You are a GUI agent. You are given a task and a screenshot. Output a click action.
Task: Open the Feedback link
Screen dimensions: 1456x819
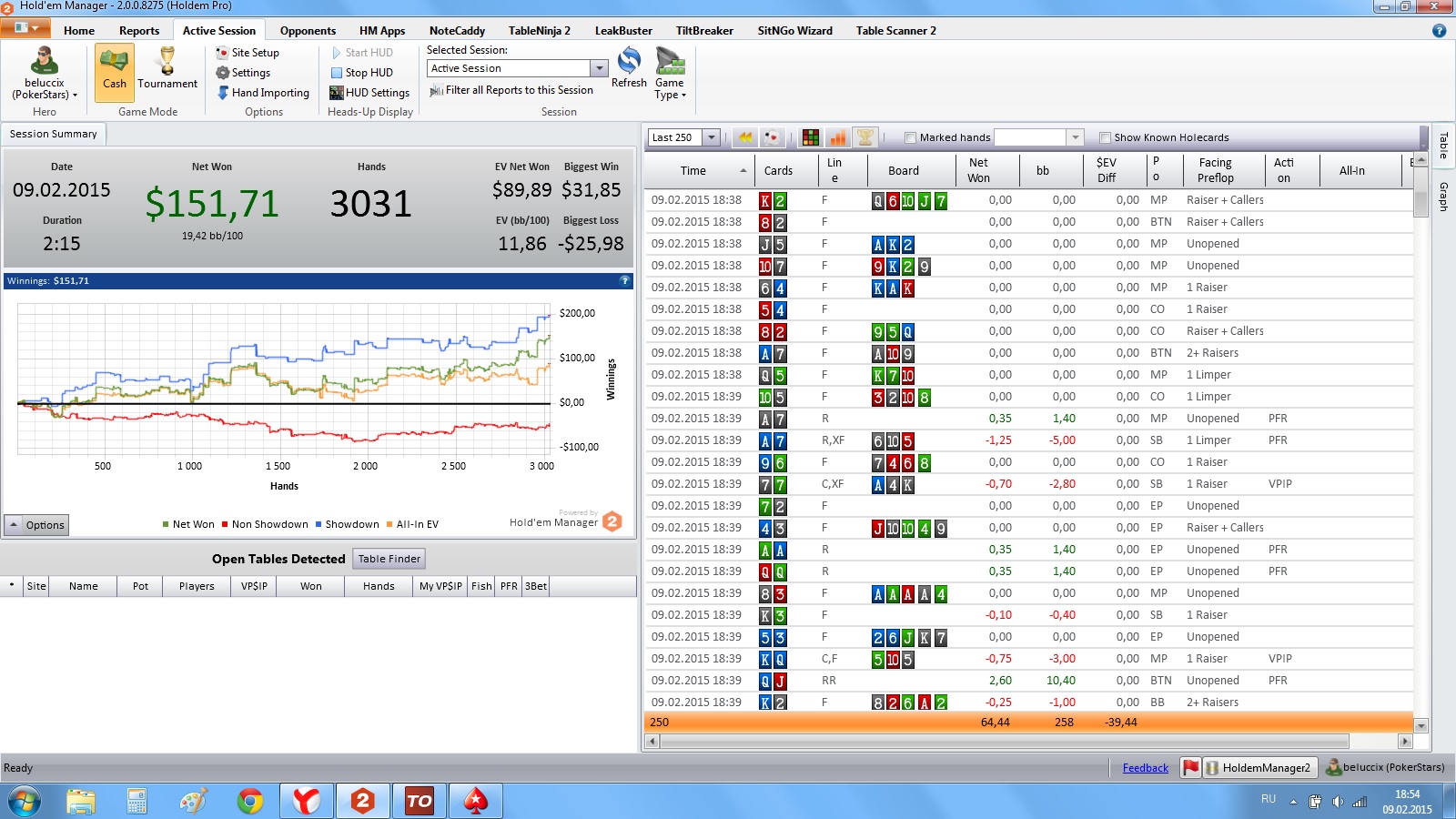(1145, 768)
